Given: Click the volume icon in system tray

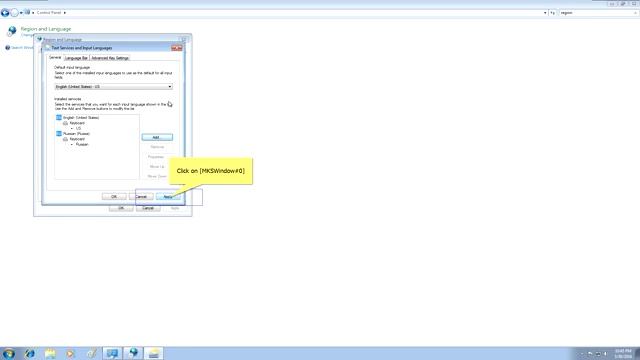Looking at the screenshot, I should (606, 354).
